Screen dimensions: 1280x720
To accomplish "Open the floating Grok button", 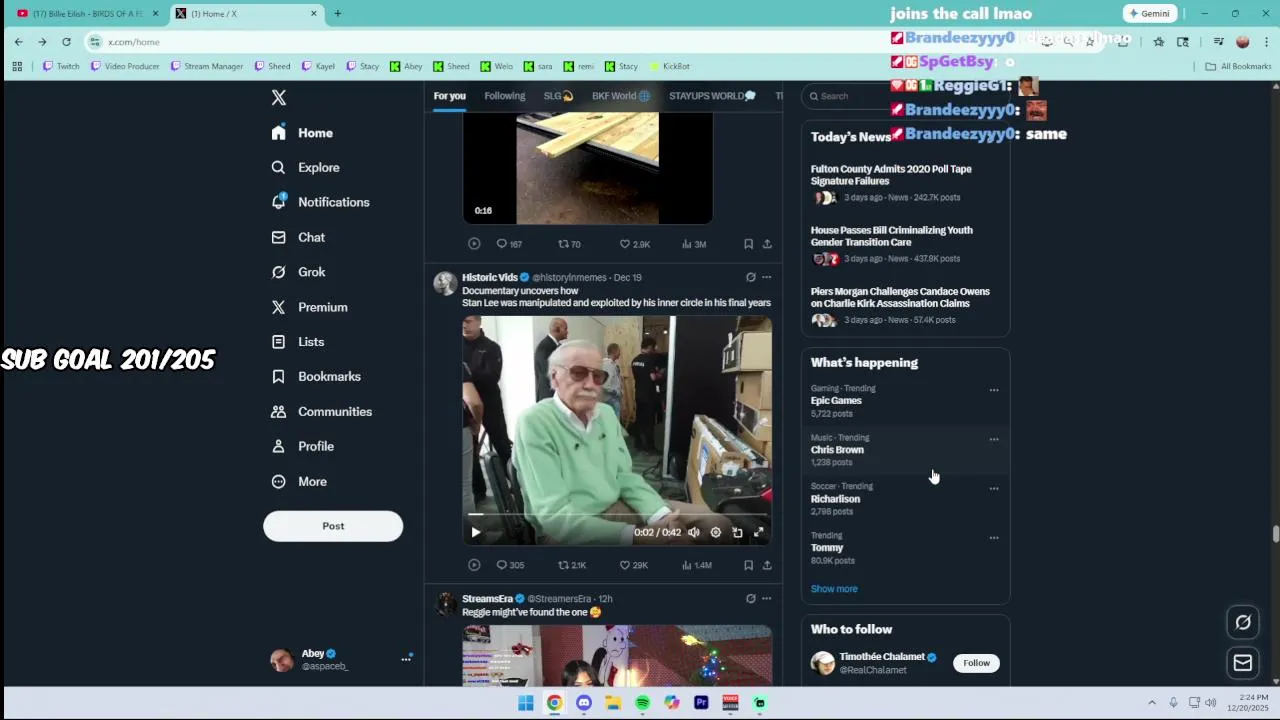I will coord(1243,622).
